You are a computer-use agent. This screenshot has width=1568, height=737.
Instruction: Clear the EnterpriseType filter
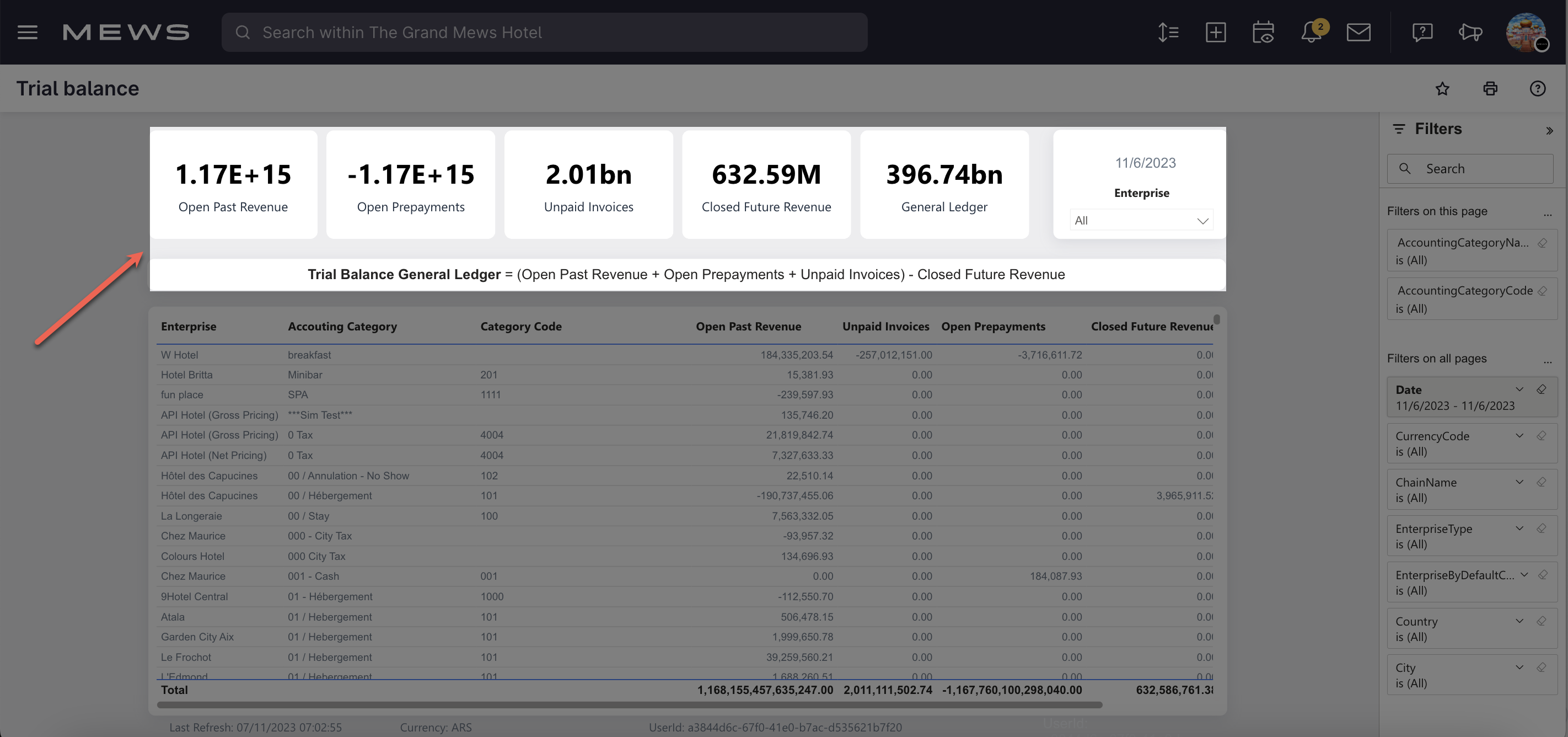click(x=1541, y=528)
